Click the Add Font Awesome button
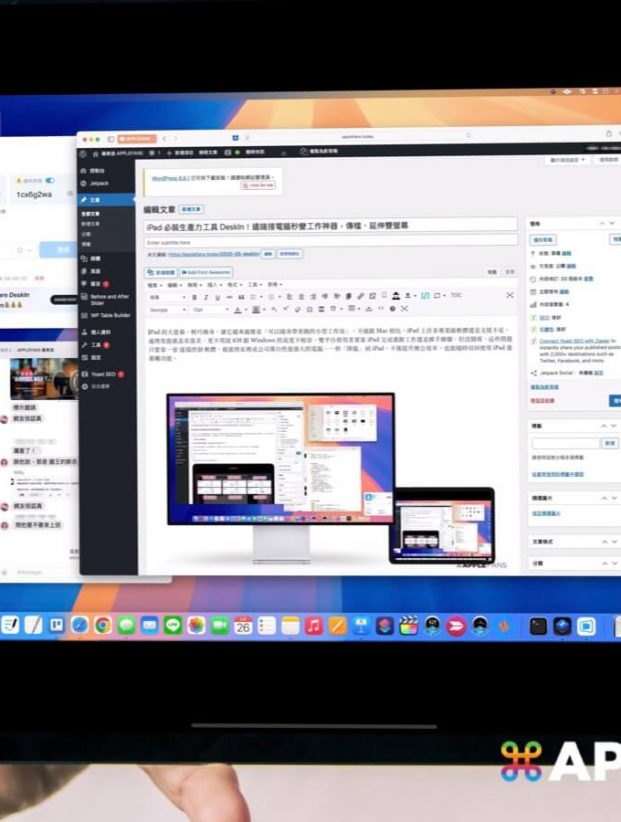Viewport: 621px width, 822px height. coord(207,272)
